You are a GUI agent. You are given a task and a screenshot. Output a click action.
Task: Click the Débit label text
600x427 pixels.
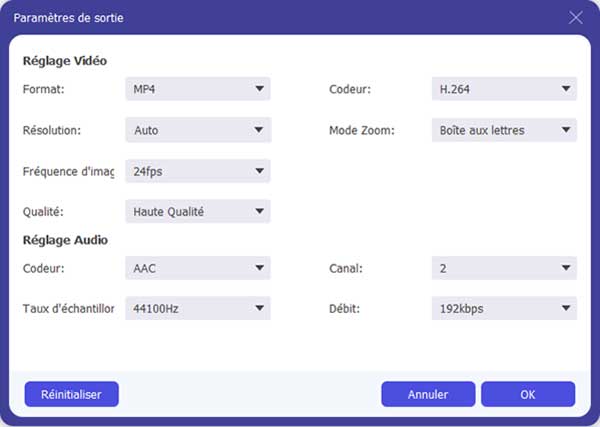pyautogui.click(x=346, y=309)
